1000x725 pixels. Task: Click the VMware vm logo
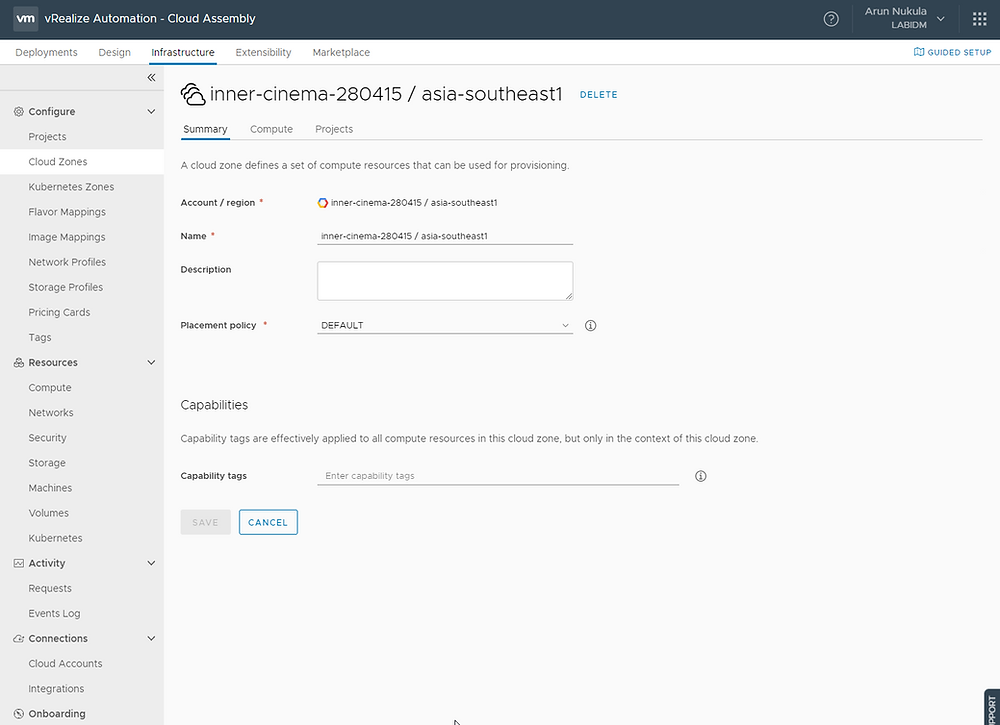[26, 18]
